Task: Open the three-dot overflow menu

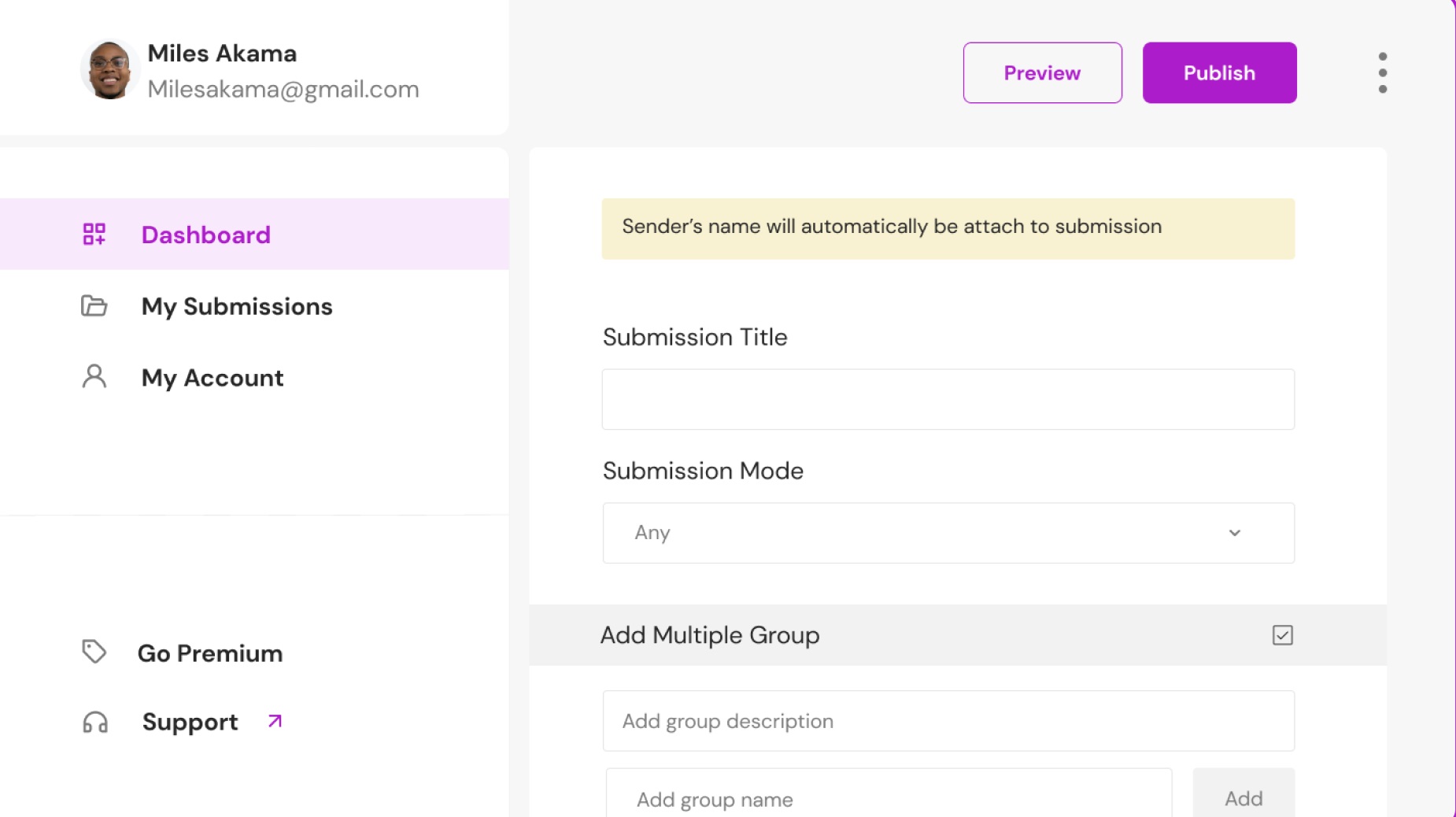Action: 1383,72
